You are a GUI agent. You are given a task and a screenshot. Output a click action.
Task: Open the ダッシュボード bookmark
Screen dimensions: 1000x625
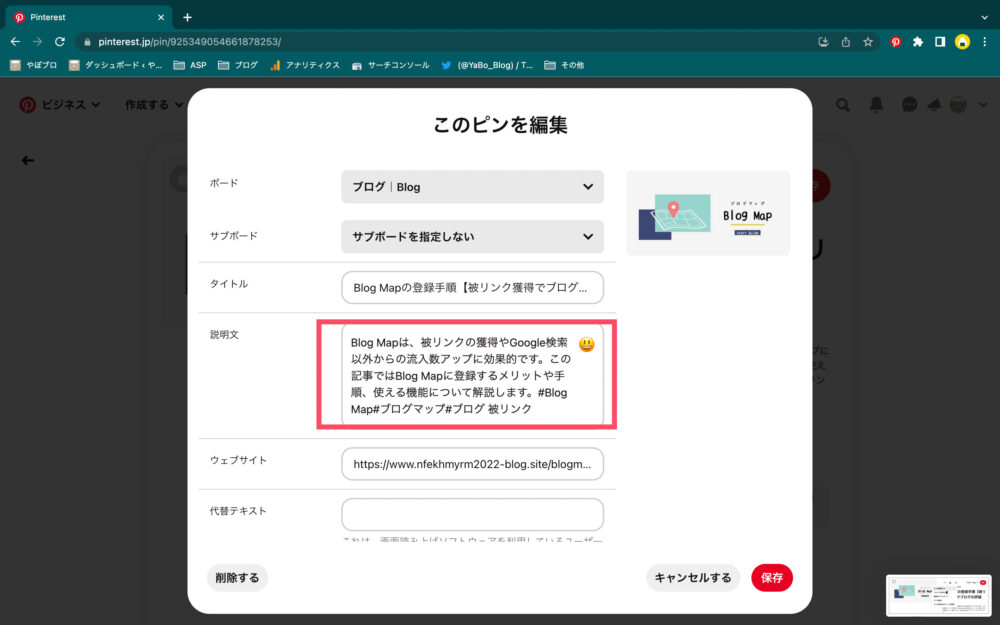[x=115, y=65]
